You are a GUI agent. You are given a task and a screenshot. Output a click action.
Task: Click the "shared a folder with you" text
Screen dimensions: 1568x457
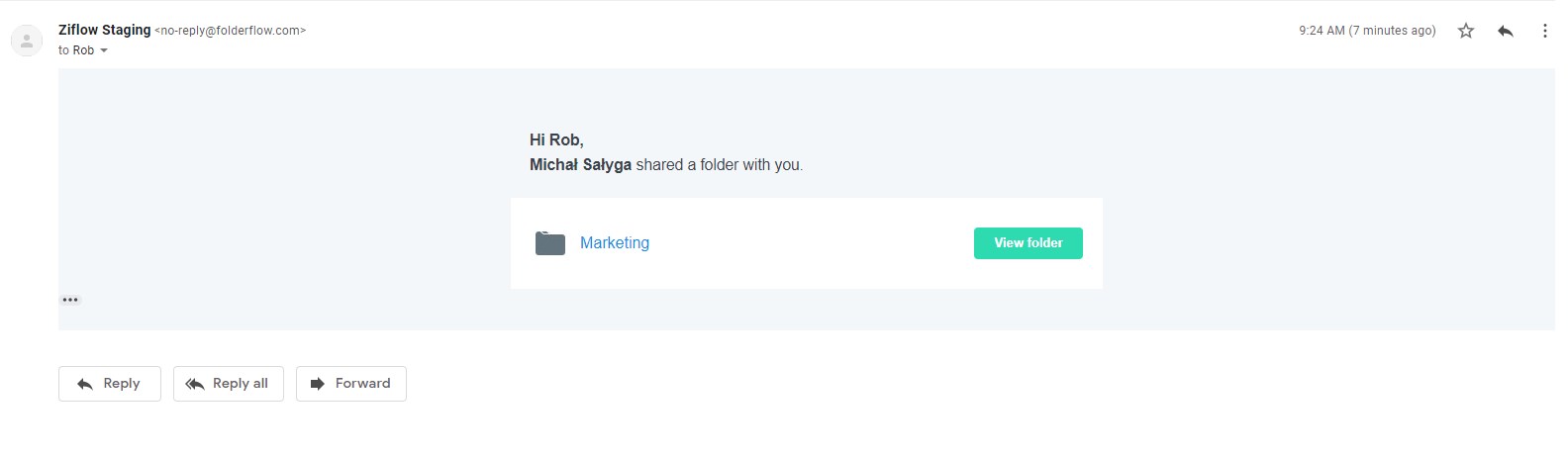point(719,165)
